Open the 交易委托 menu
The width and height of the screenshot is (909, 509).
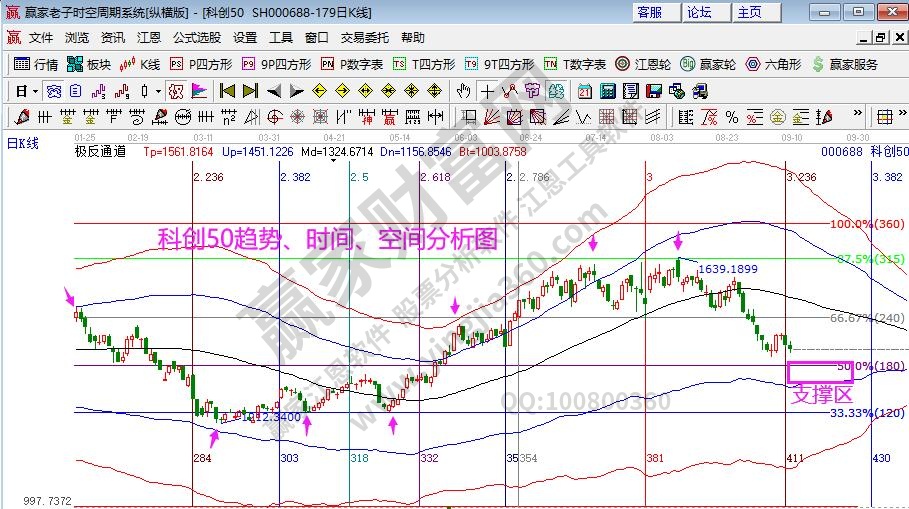pyautogui.click(x=365, y=38)
